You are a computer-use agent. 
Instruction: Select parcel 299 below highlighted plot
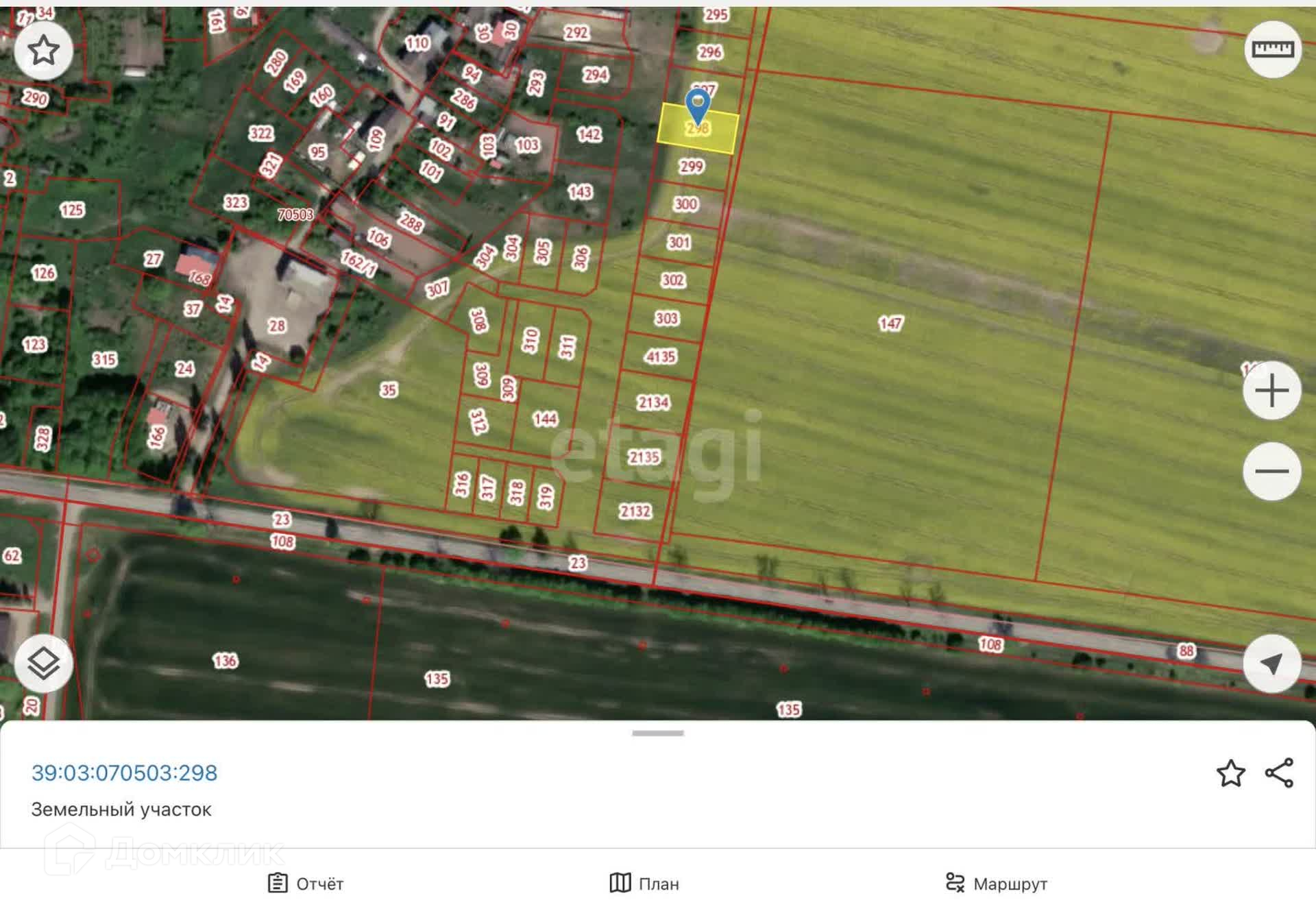coord(691,167)
